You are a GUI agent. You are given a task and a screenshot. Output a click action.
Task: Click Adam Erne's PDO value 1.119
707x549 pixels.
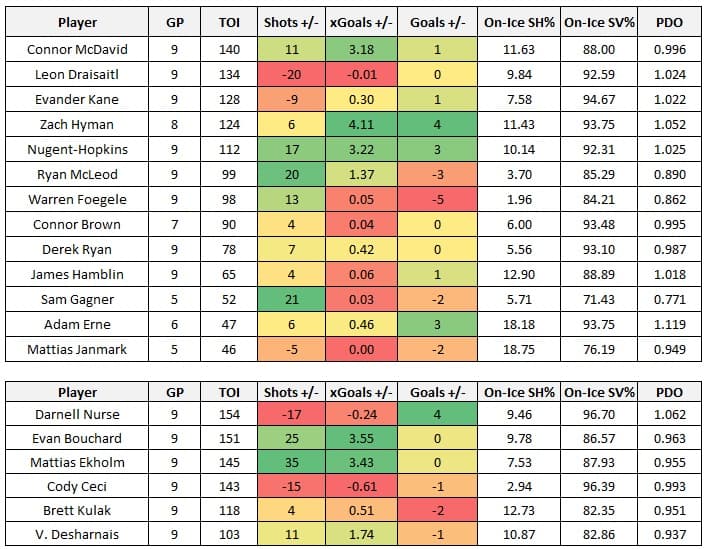668,324
